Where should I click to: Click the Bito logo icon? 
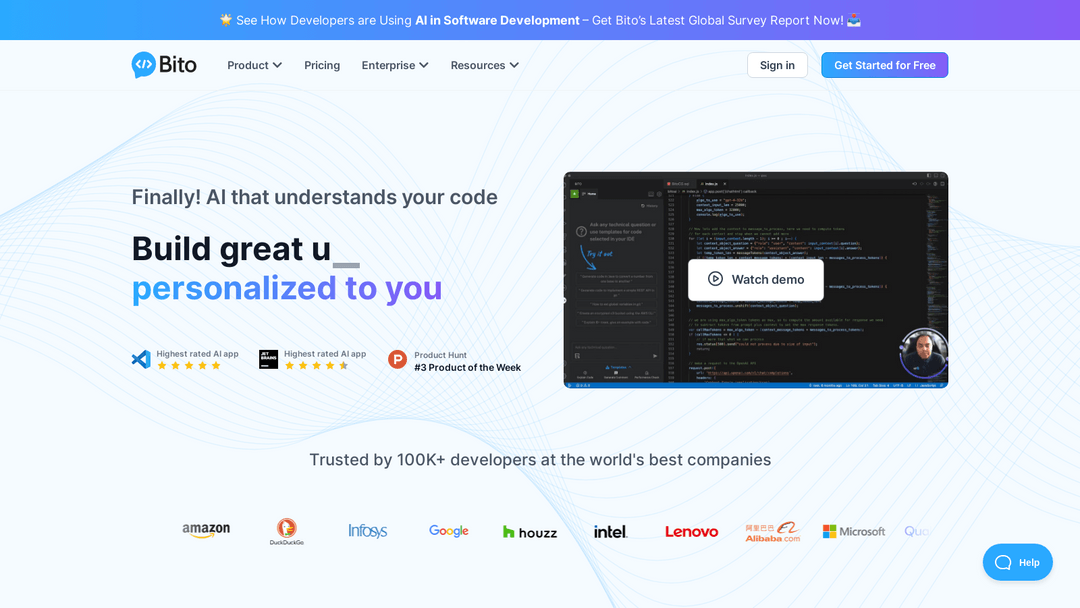[x=144, y=65]
